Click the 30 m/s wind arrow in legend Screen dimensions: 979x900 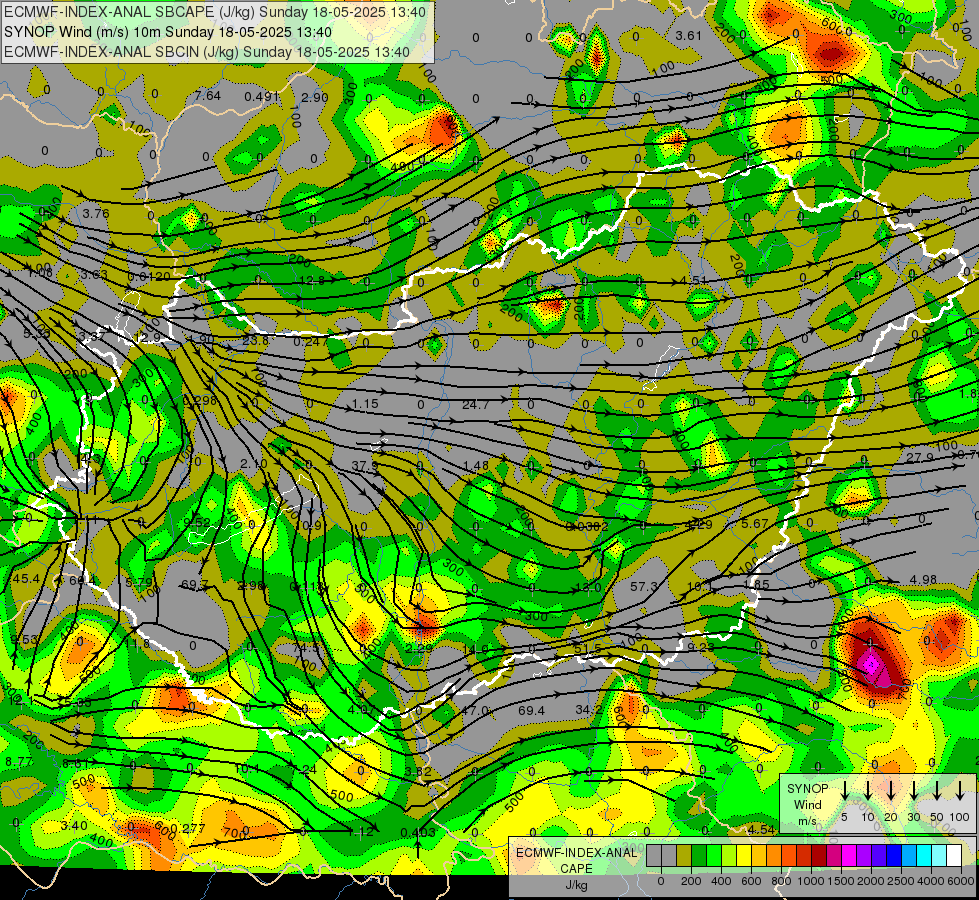pyautogui.click(x=913, y=791)
